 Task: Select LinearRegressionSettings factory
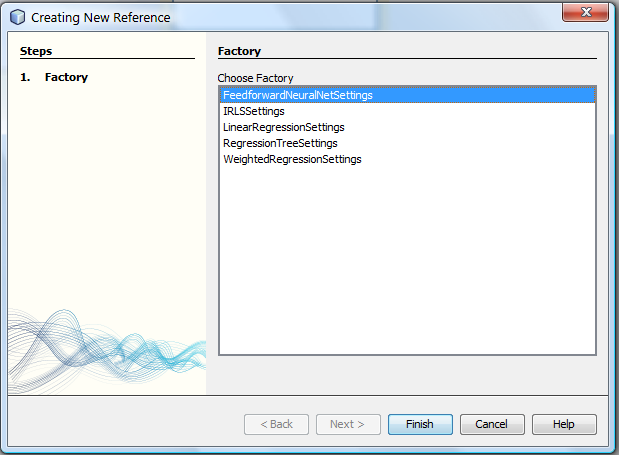[x=407, y=127]
